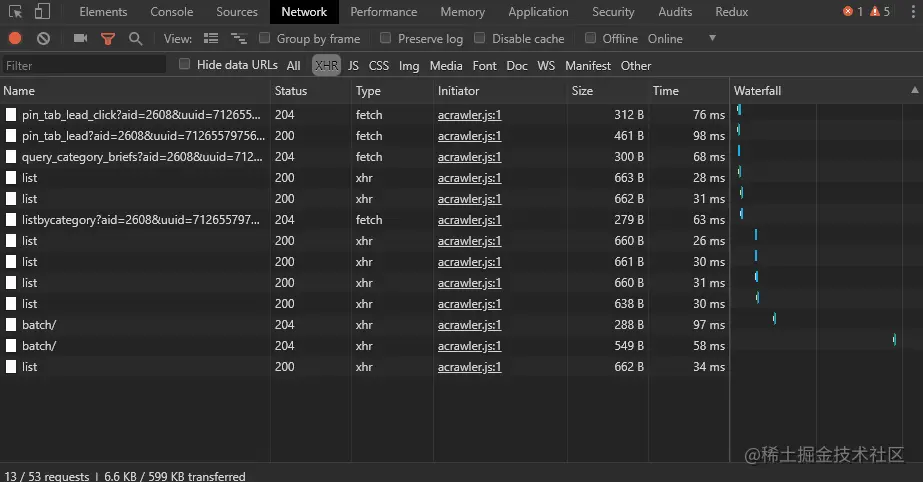
Task: Select the pin_tab_lead?aid=2608 request
Action: coord(143,136)
